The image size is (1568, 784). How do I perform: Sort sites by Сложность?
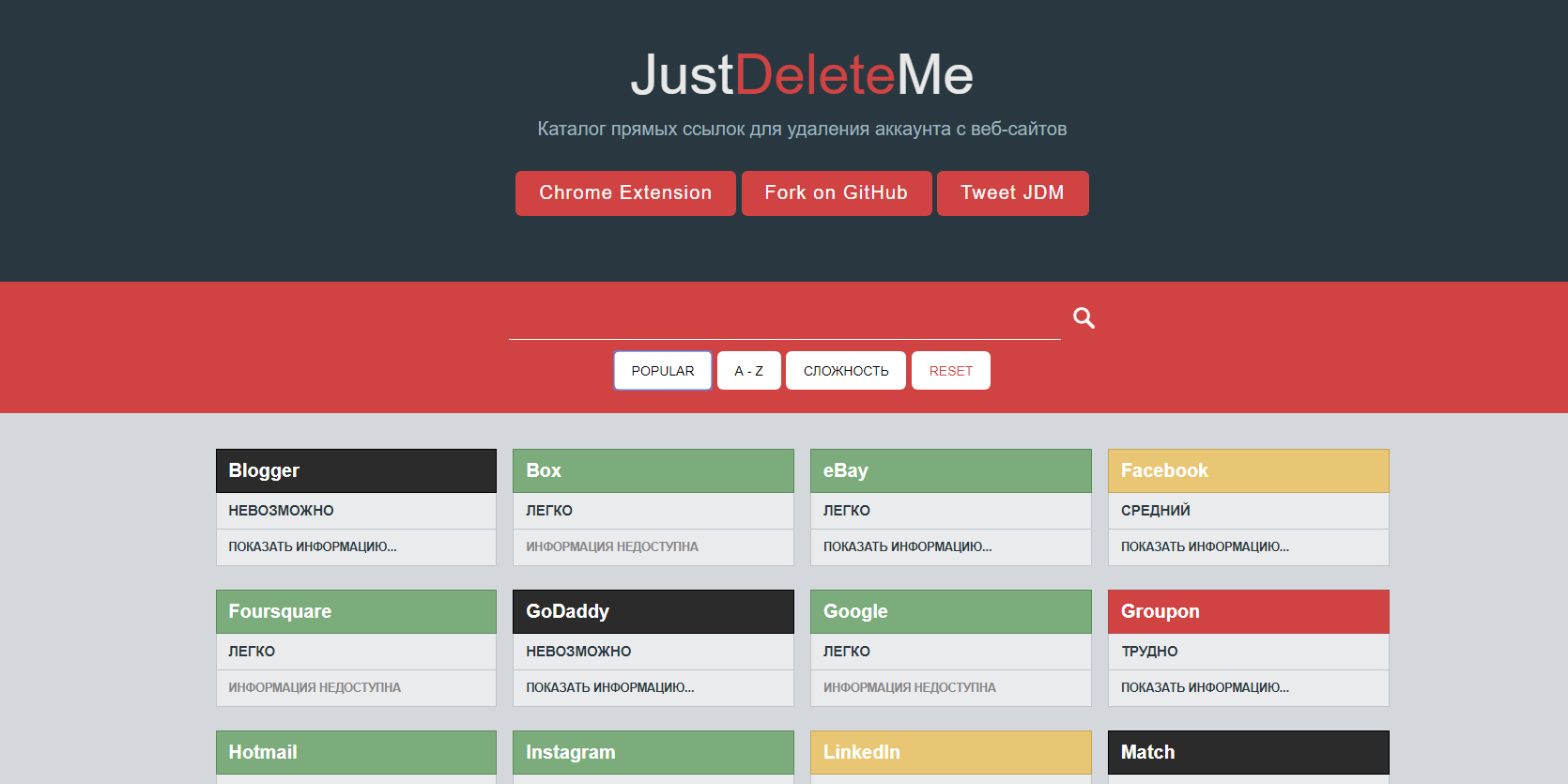(845, 371)
